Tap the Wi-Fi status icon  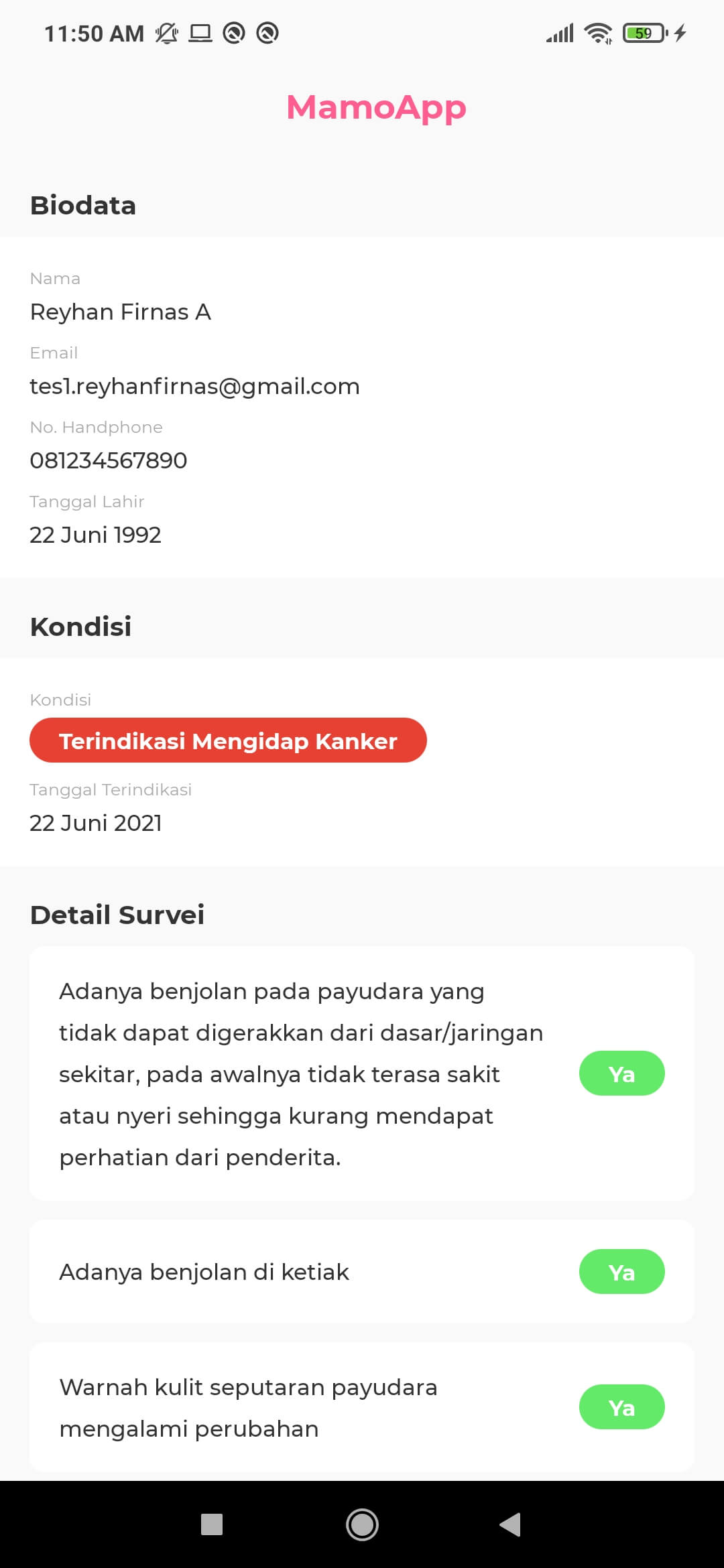tap(597, 33)
